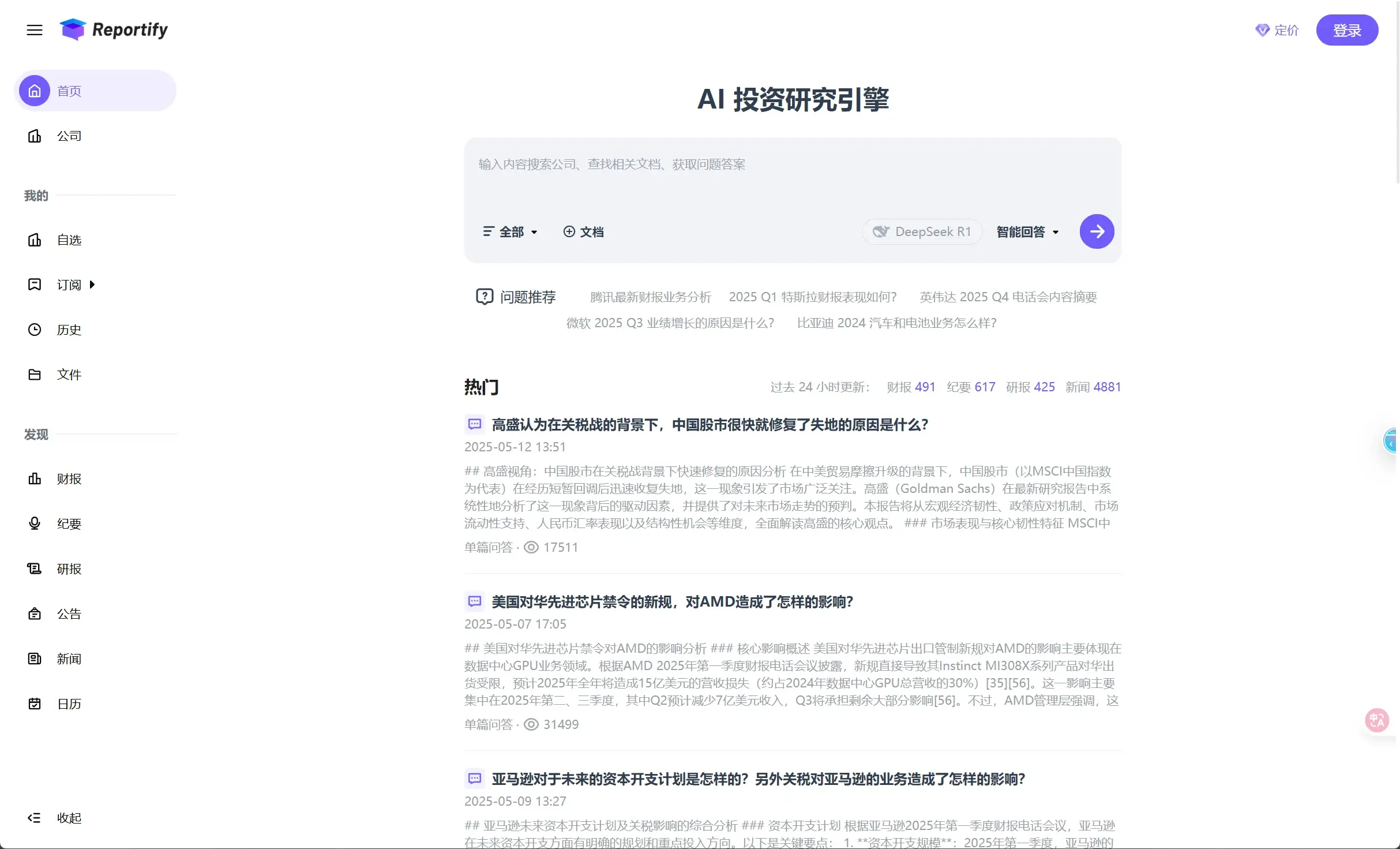Open the 新闻 news icon

35,659
